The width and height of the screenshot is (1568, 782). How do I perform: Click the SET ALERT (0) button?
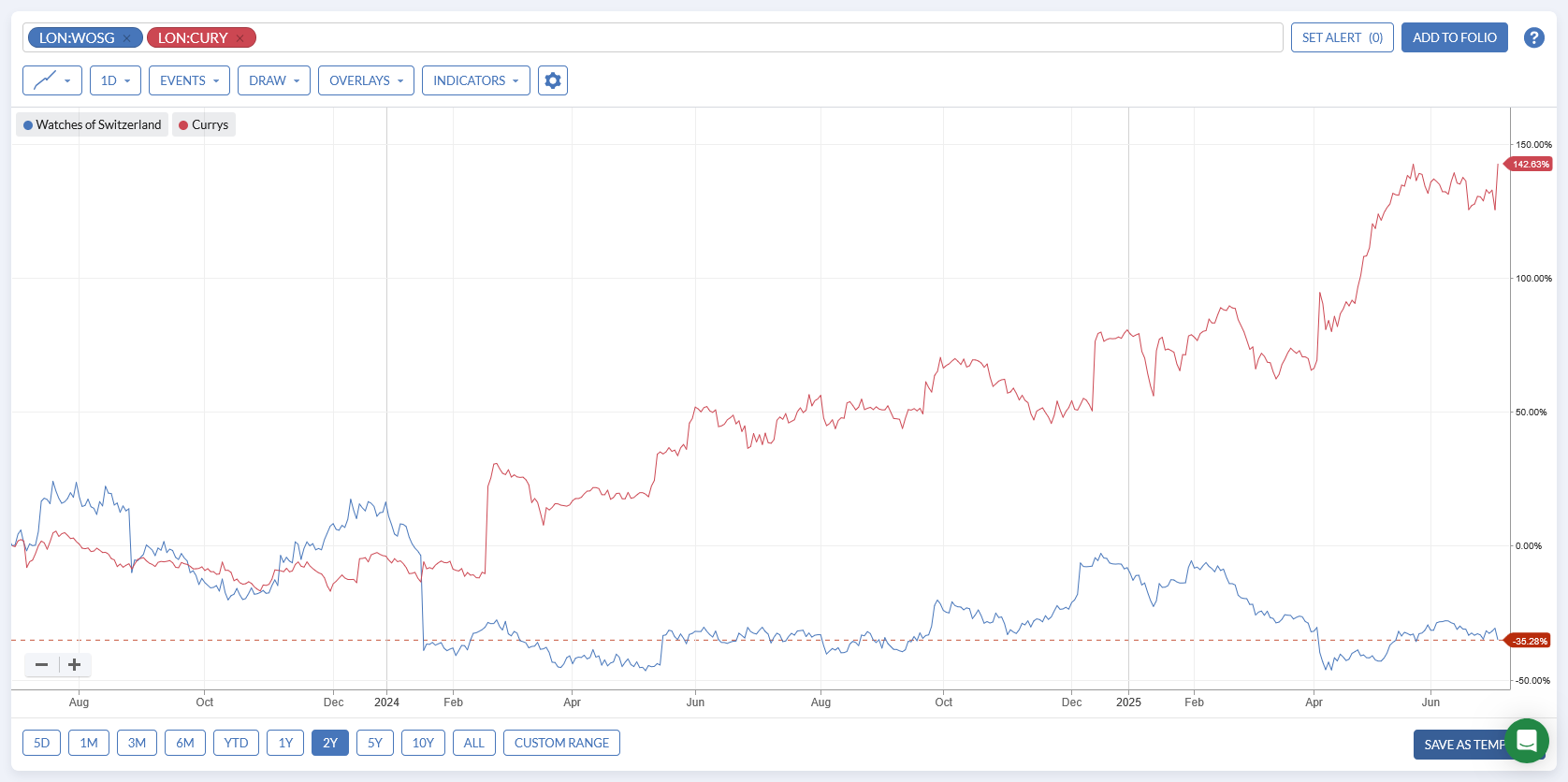(x=1343, y=37)
